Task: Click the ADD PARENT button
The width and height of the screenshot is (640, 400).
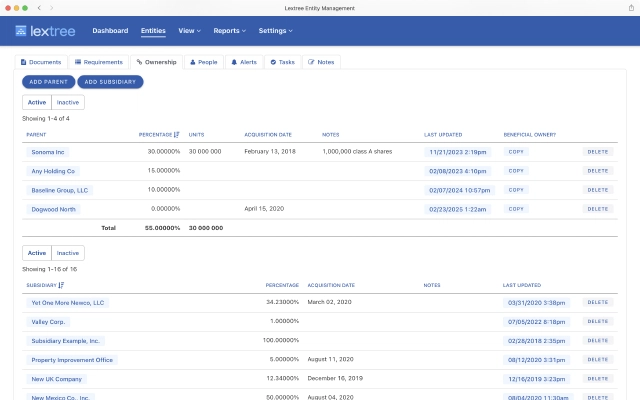Action: [49, 82]
